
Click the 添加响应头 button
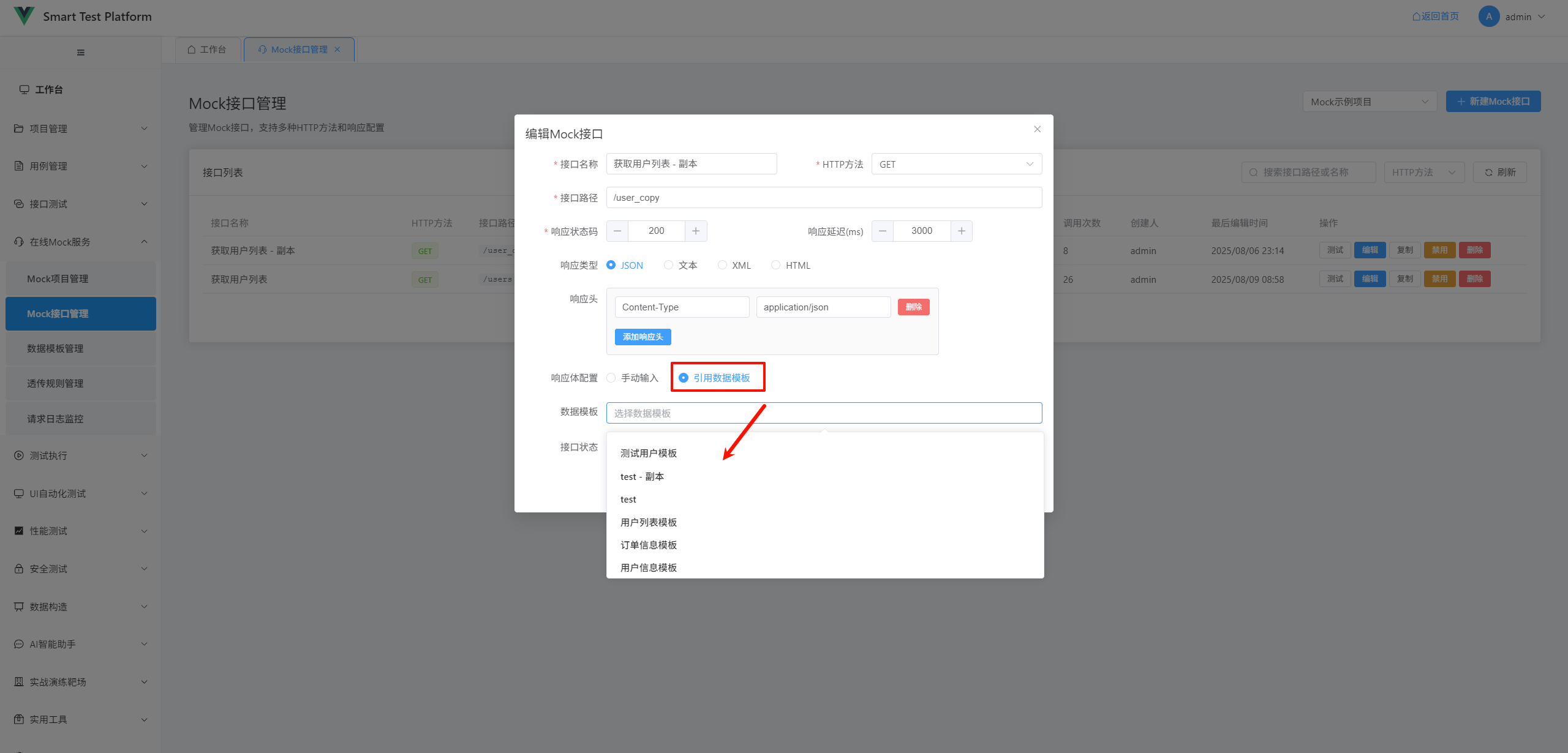[x=643, y=337]
